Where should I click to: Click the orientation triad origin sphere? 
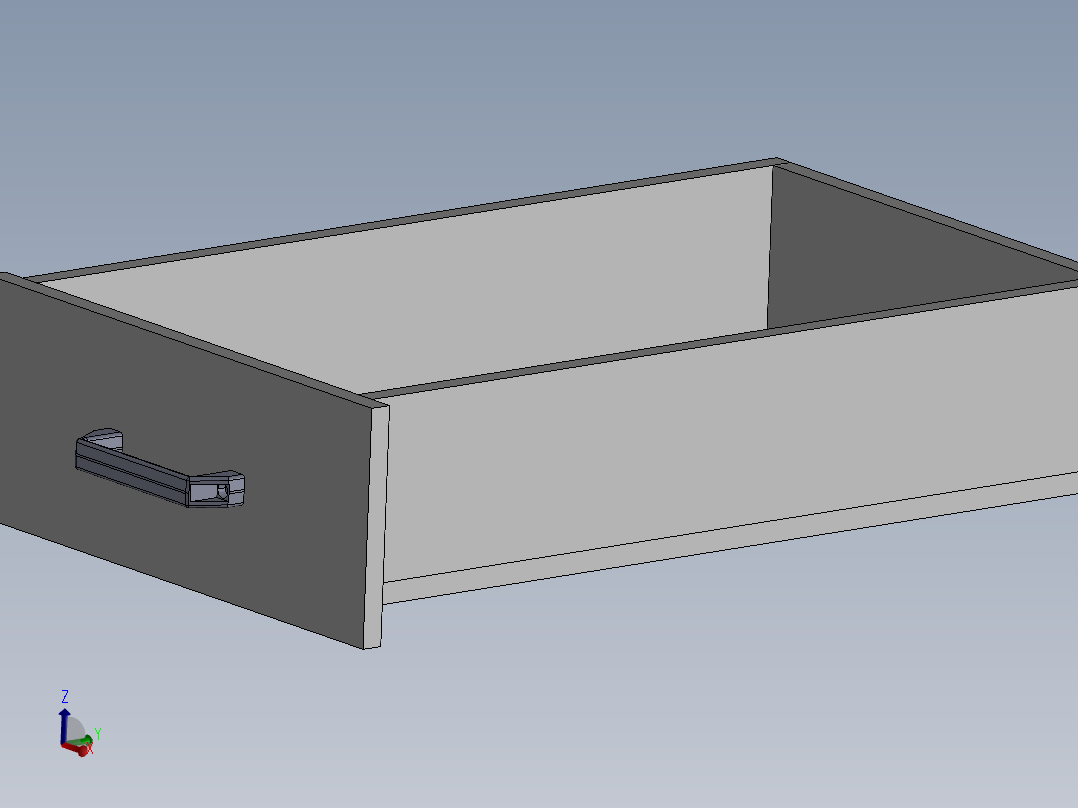63,743
